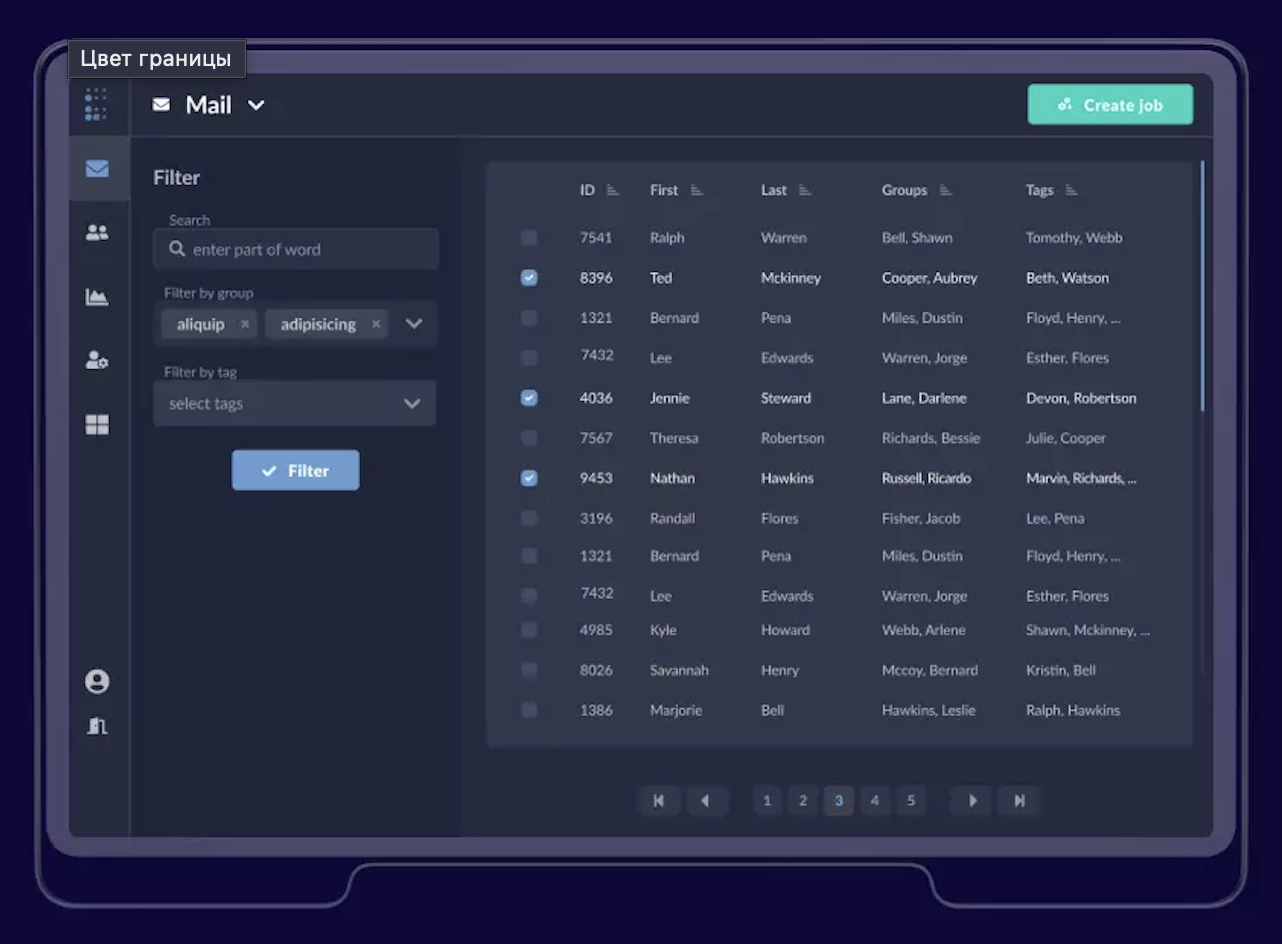Go to page 4

pos(875,800)
